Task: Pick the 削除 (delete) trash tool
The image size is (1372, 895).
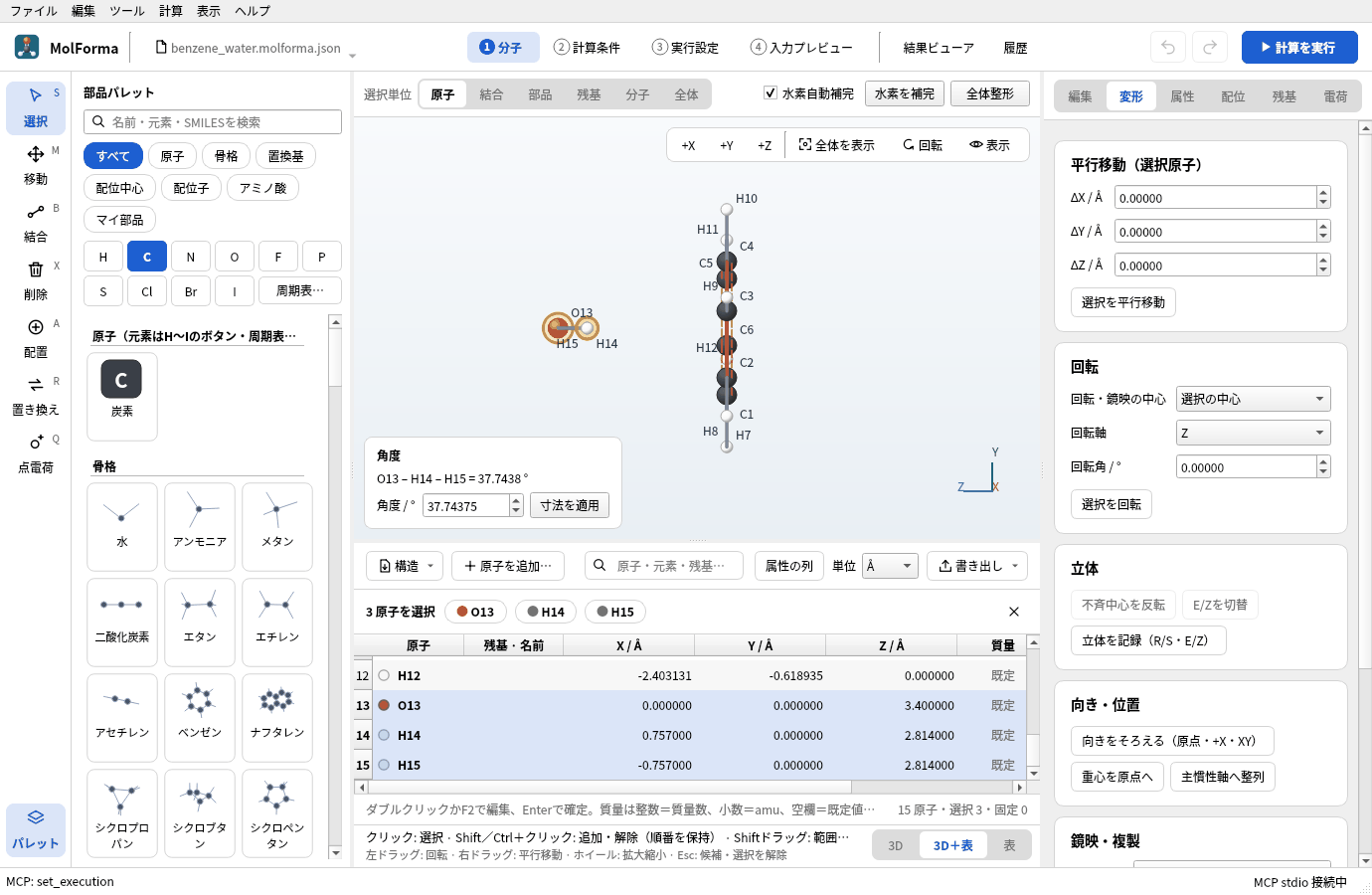Action: 36,280
